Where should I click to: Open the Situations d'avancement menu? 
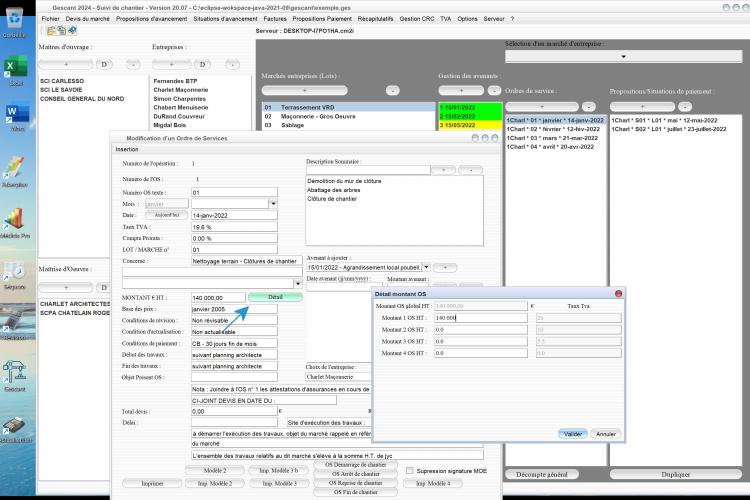point(225,19)
